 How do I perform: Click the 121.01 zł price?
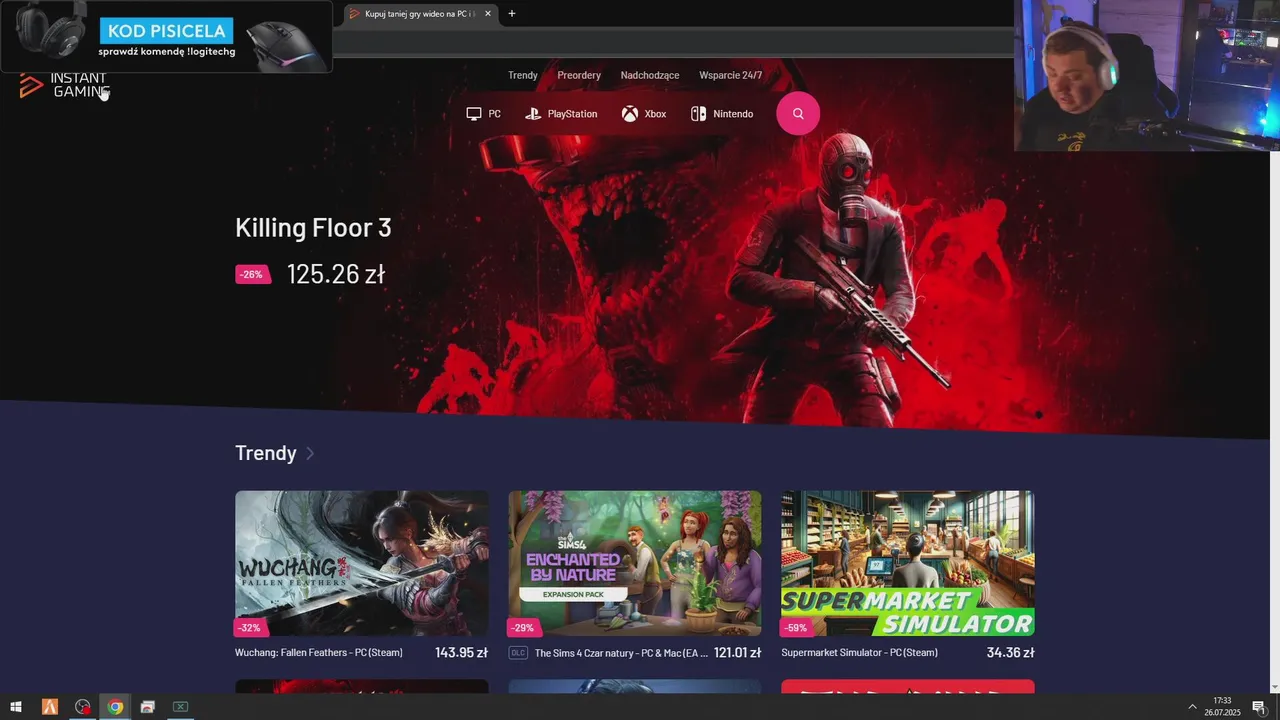(737, 653)
